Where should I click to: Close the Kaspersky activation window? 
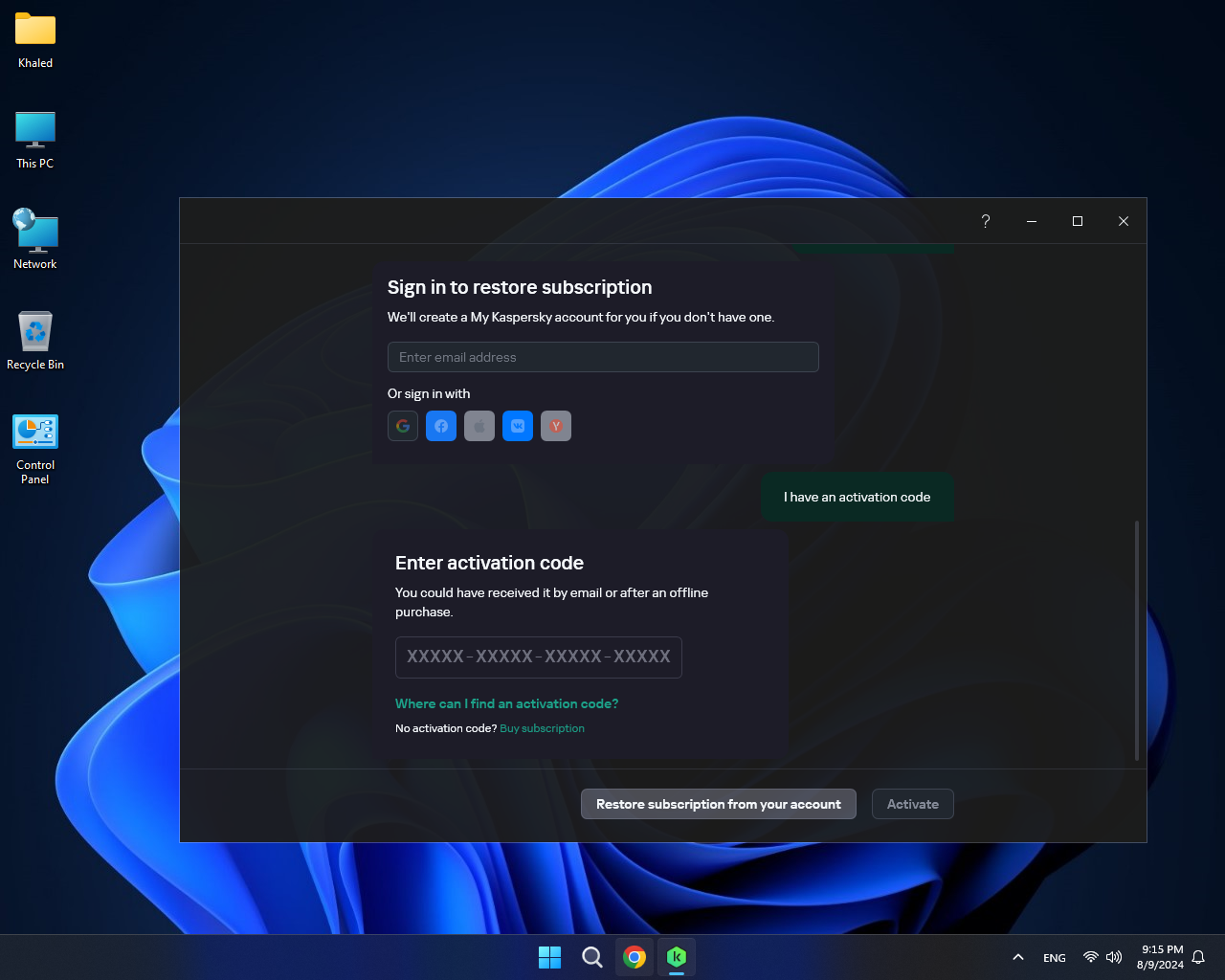1124,221
